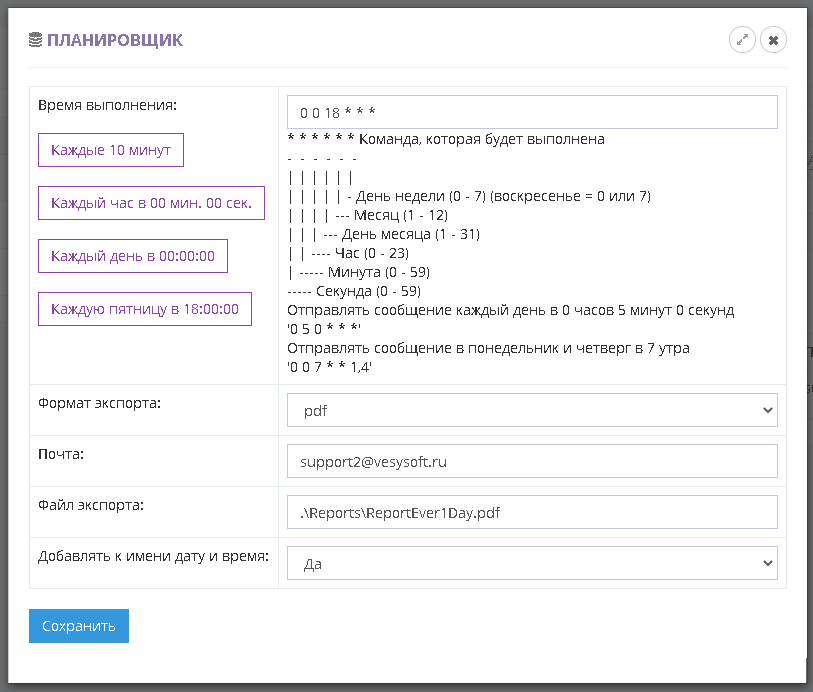
Task: Close the Планировщик dialog with the X icon
Action: (x=773, y=40)
